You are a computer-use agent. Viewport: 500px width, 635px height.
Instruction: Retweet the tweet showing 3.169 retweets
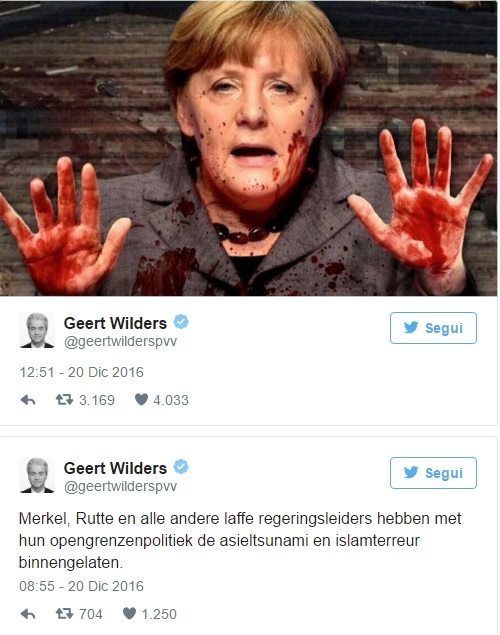point(64,400)
